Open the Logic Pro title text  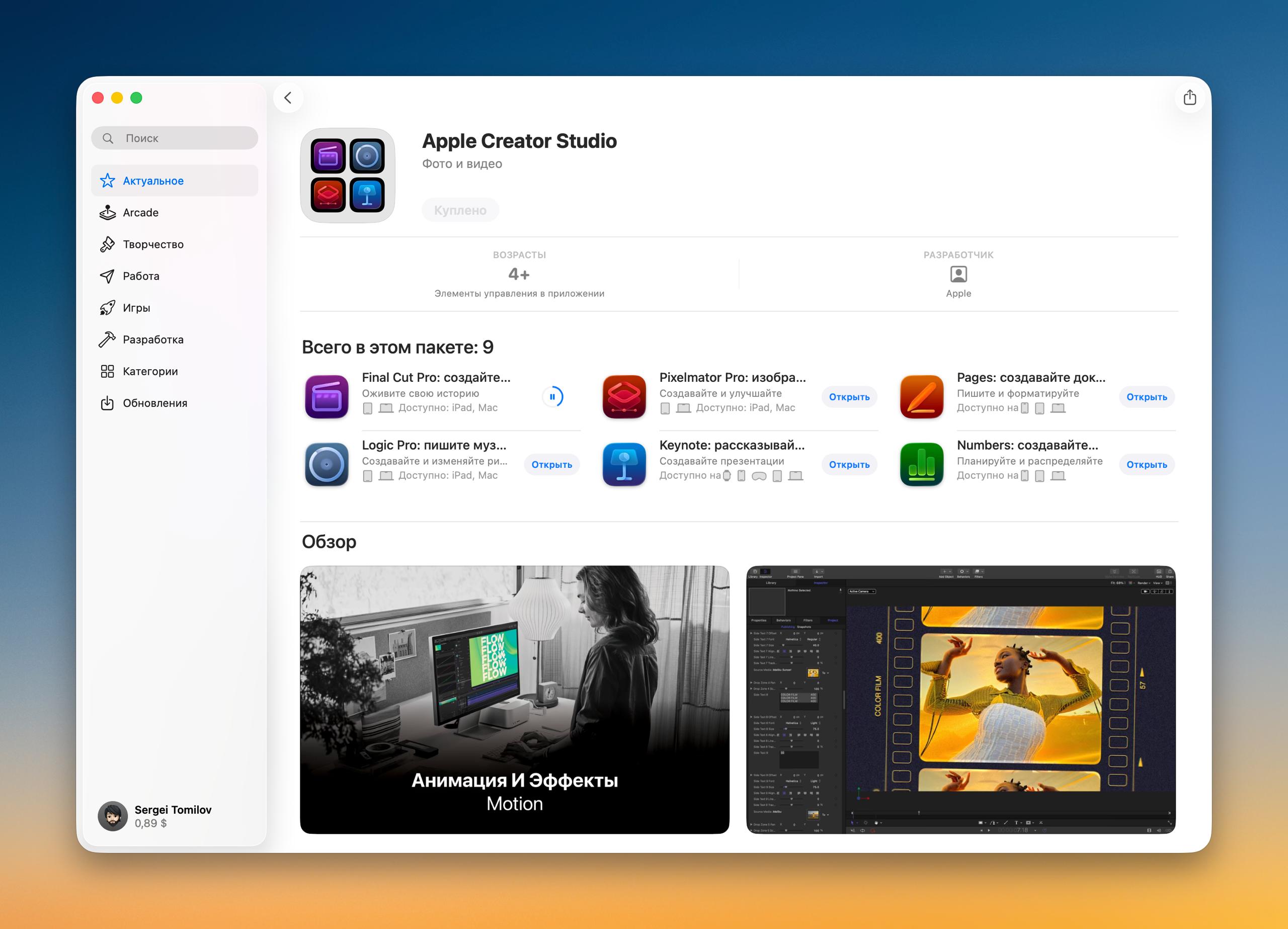(x=434, y=445)
